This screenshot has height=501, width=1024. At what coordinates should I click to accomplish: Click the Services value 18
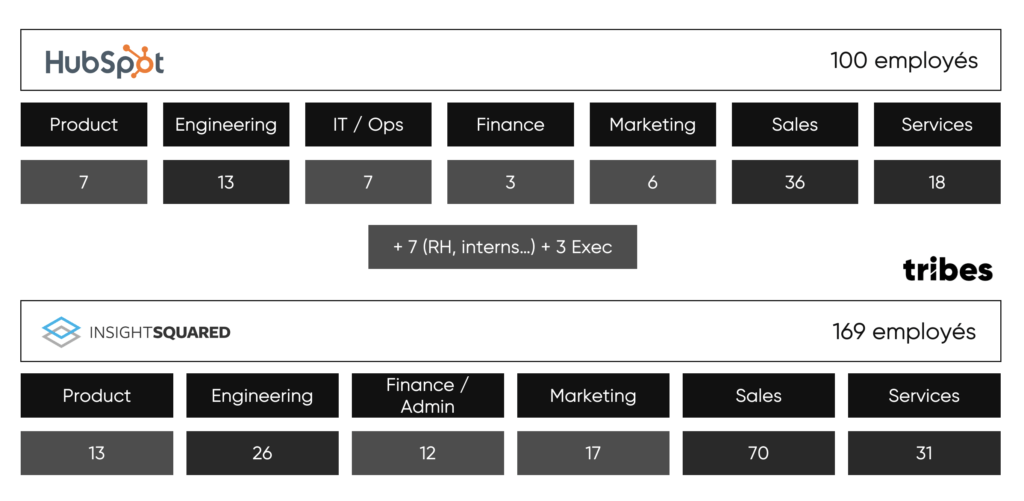[x=937, y=182]
